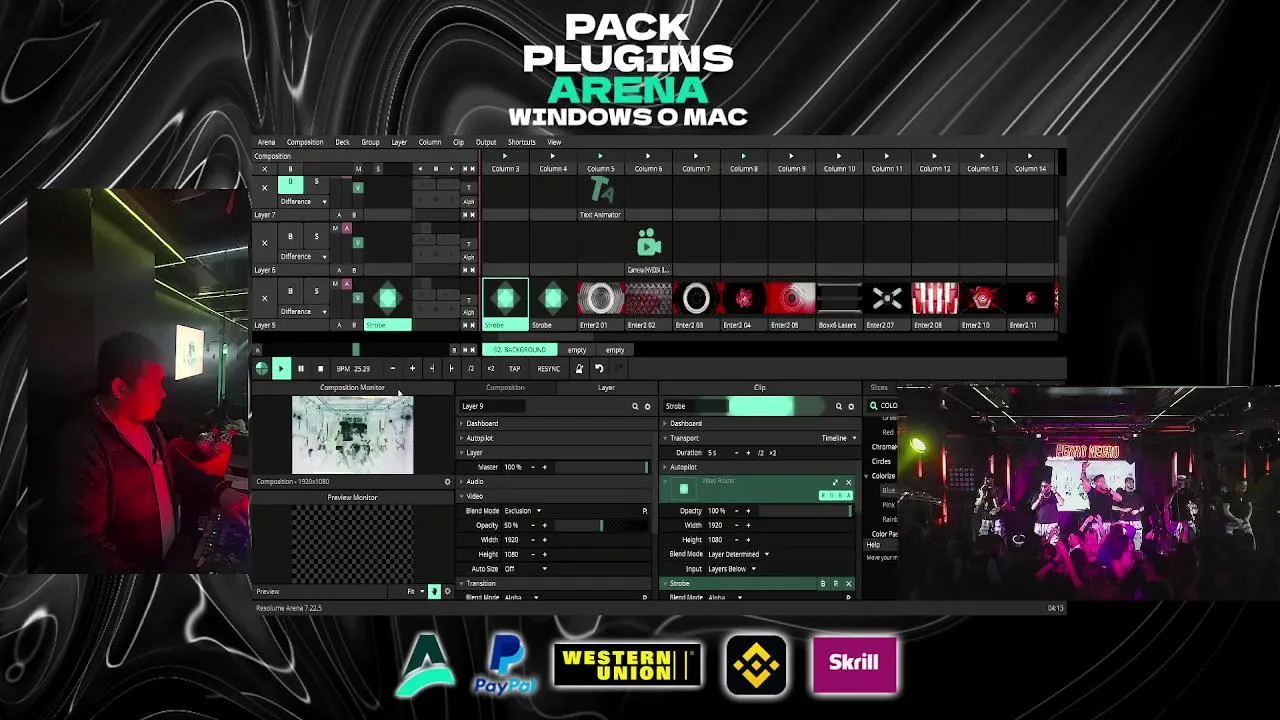Switch to the Clip properties tab

[x=759, y=387]
